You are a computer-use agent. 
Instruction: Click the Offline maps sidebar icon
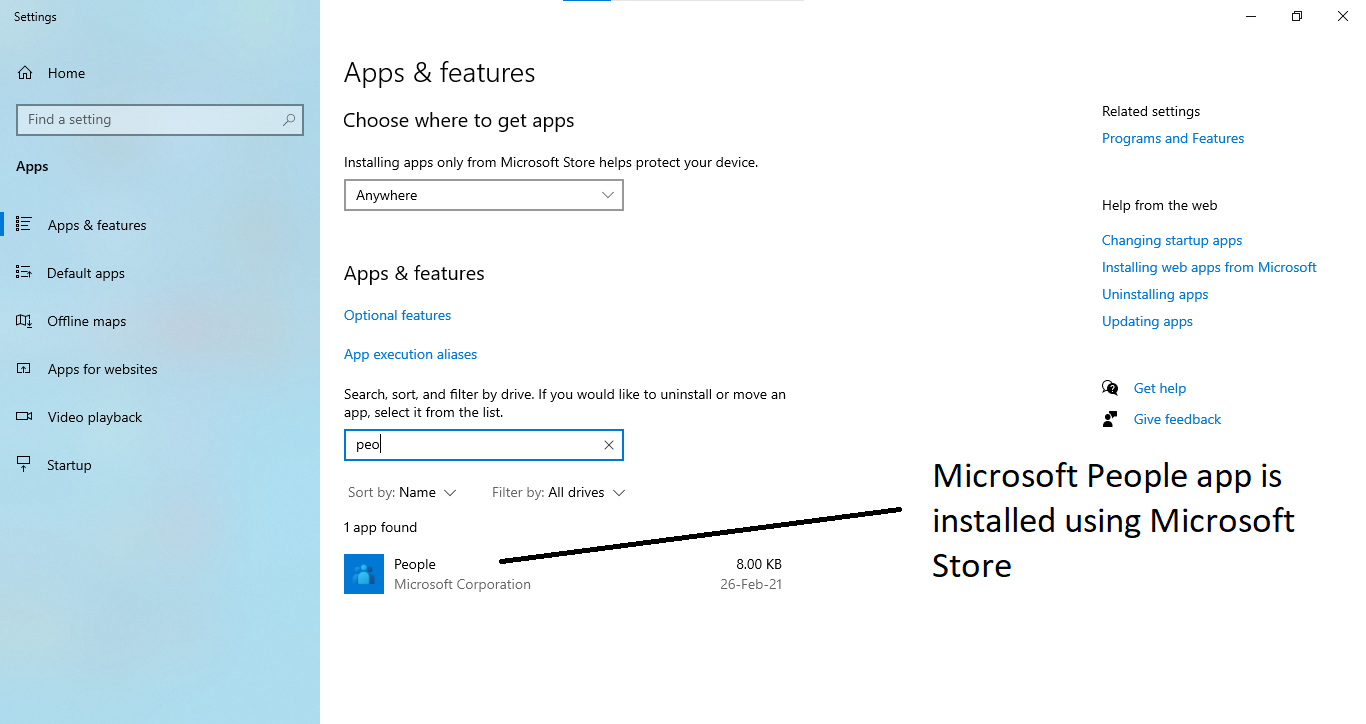tap(24, 320)
